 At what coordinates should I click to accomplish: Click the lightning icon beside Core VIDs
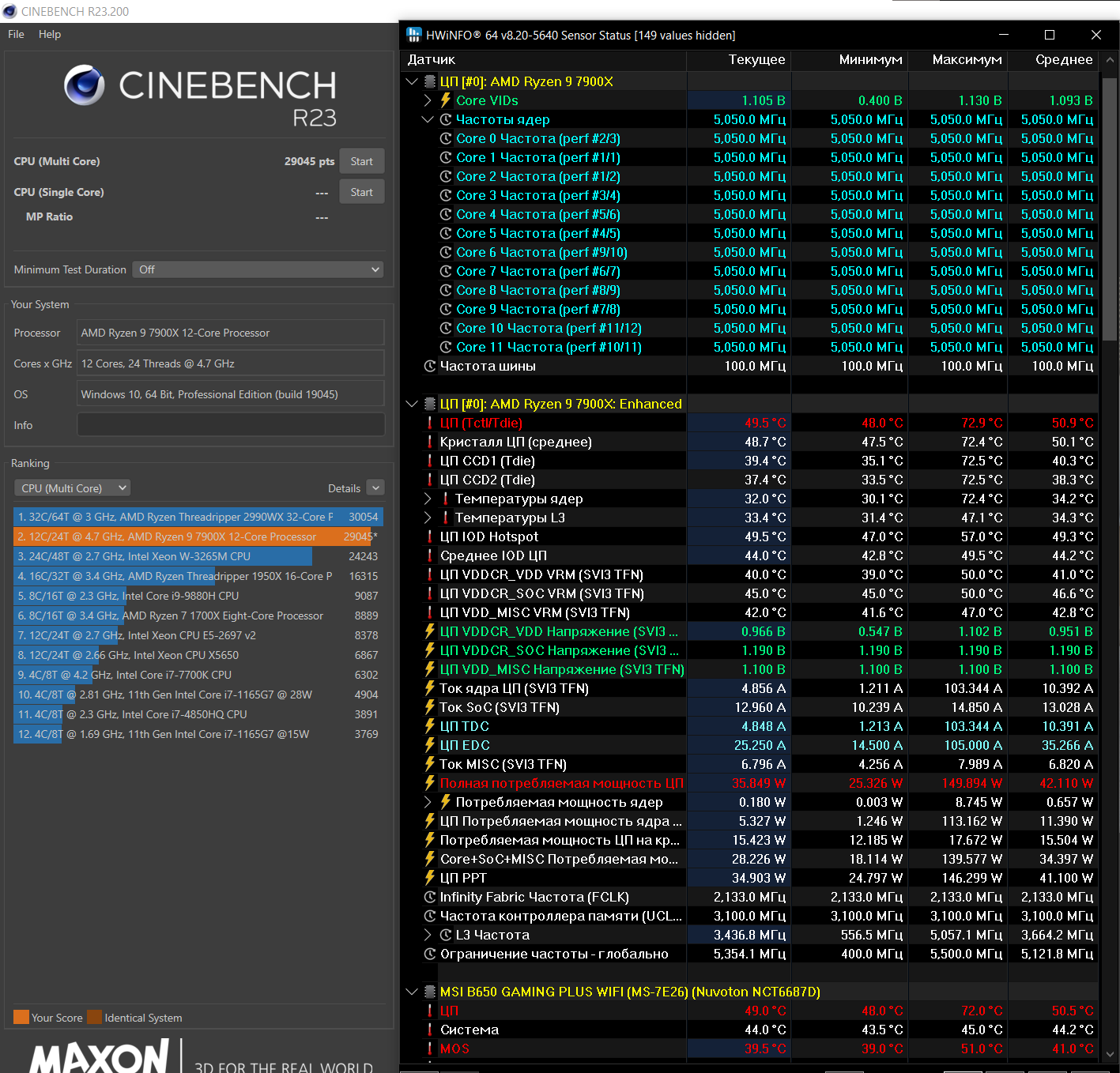[x=446, y=100]
